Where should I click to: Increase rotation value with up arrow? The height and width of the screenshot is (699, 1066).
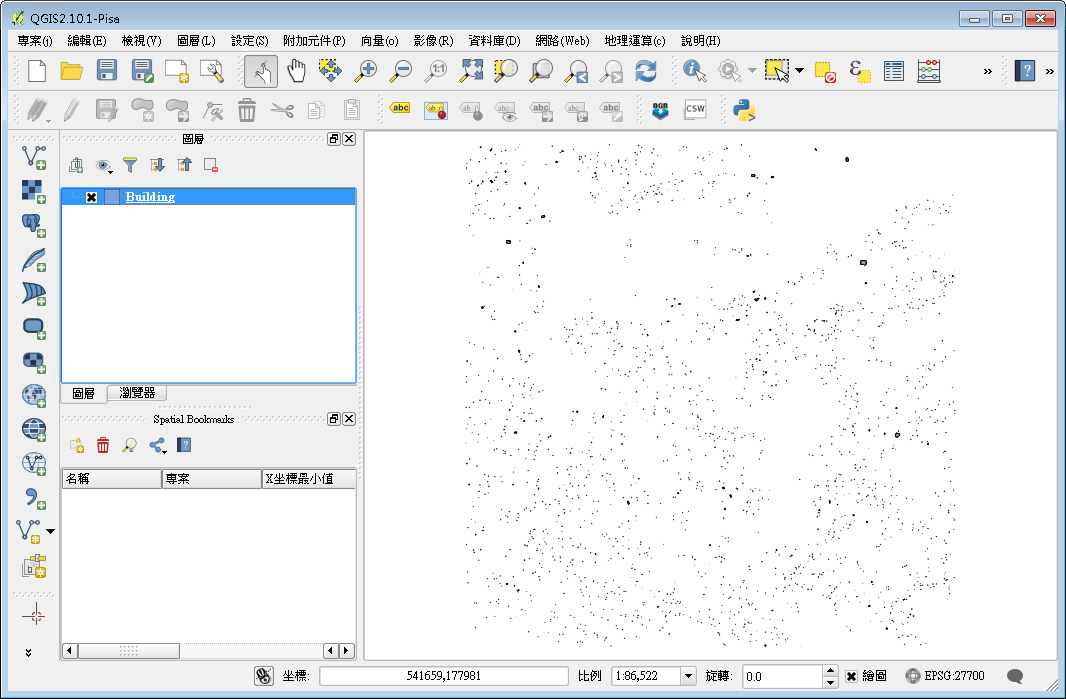(831, 670)
